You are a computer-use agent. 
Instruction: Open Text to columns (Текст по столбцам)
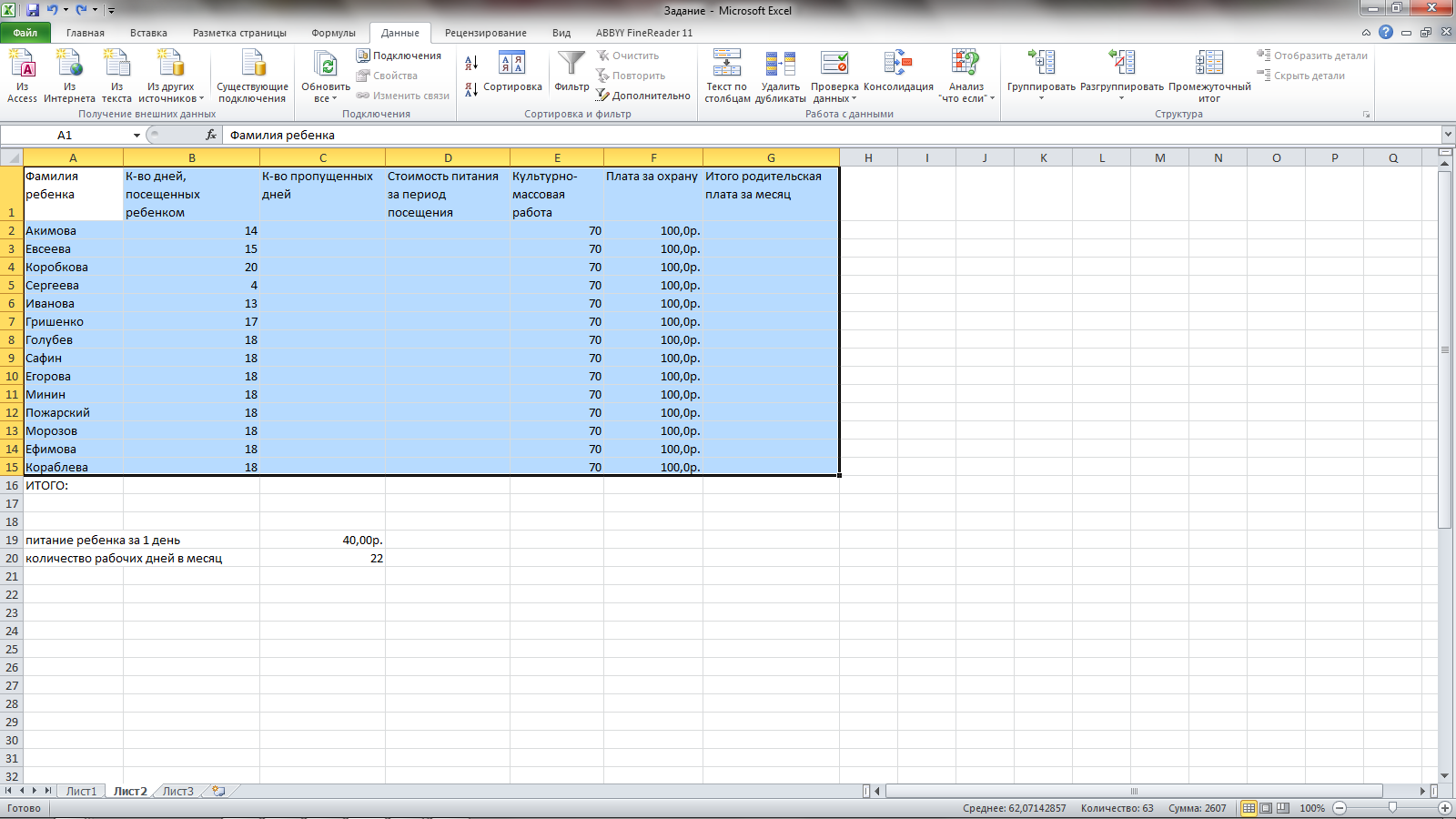pyautogui.click(x=727, y=76)
